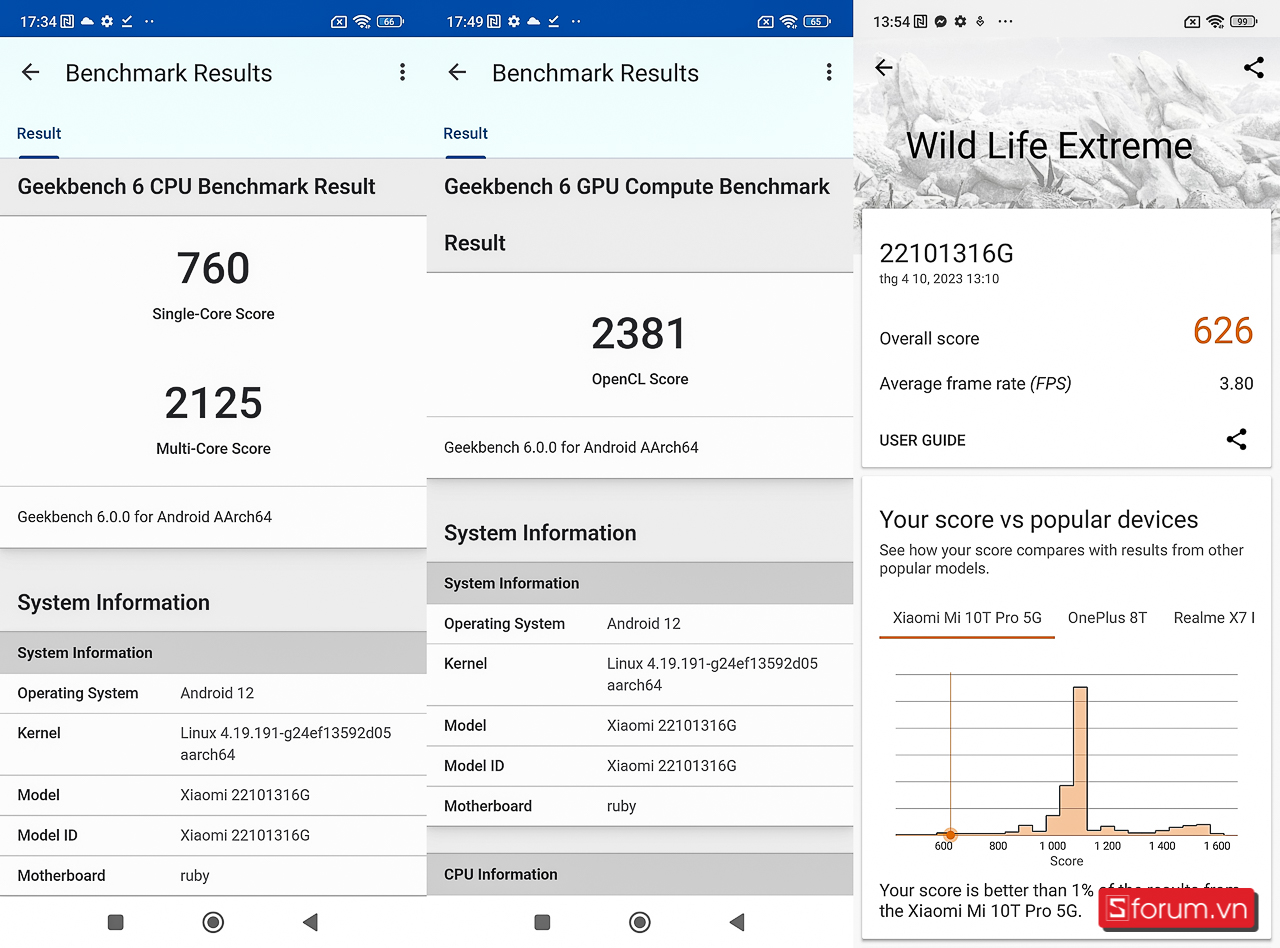Tap Model ID row on CPU Benchmark screen

pos(213,835)
